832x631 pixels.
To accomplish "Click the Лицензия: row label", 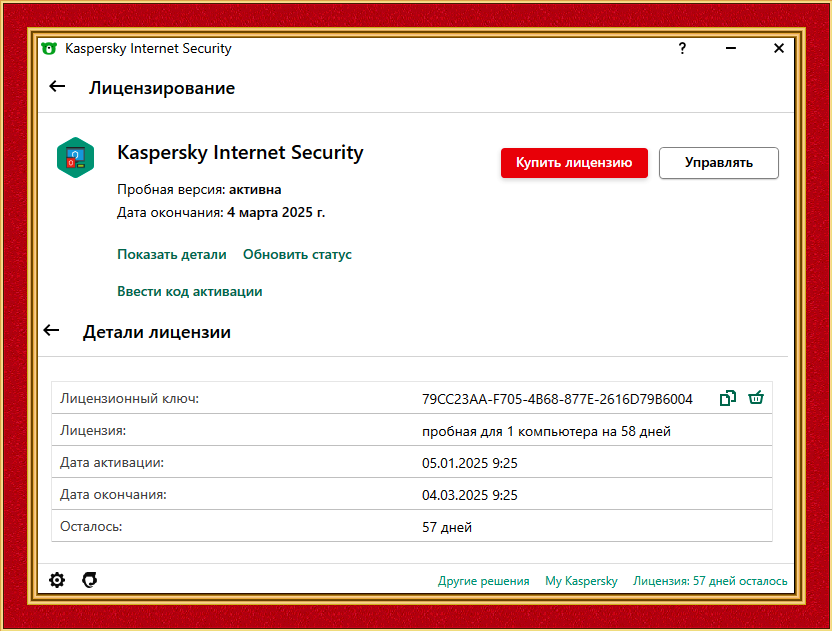I will point(93,430).
